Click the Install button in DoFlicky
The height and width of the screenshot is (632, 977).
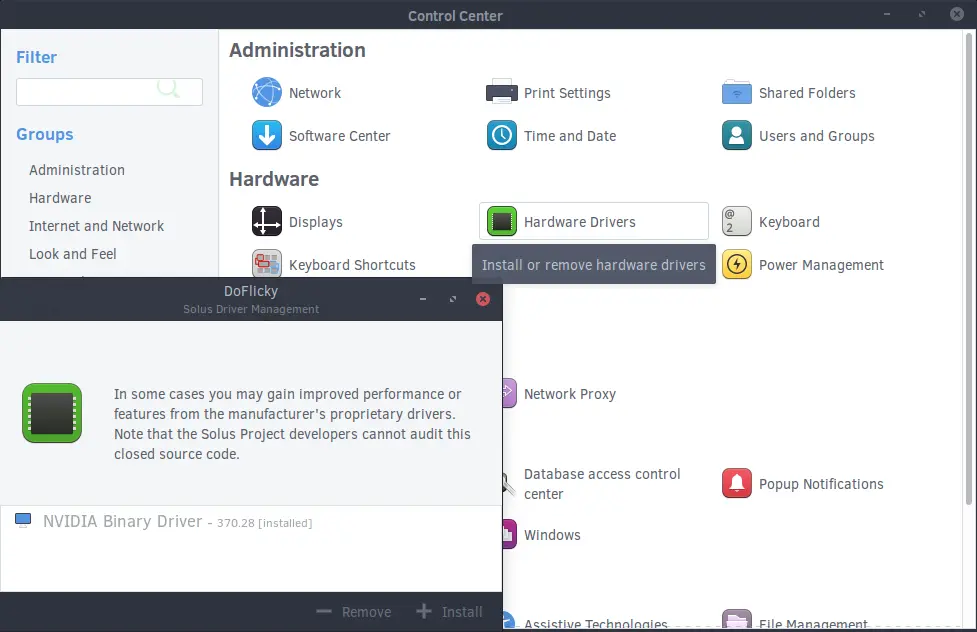point(449,612)
